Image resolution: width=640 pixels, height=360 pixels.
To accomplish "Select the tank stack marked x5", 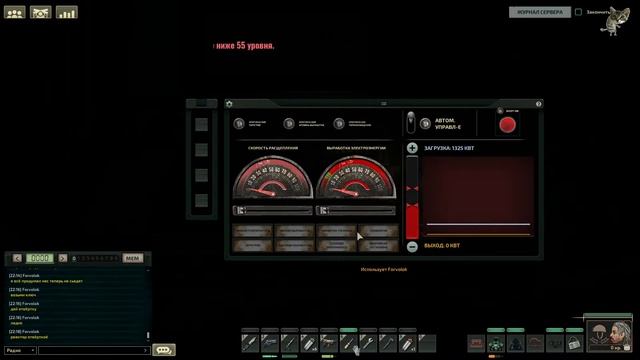I will tap(309, 343).
